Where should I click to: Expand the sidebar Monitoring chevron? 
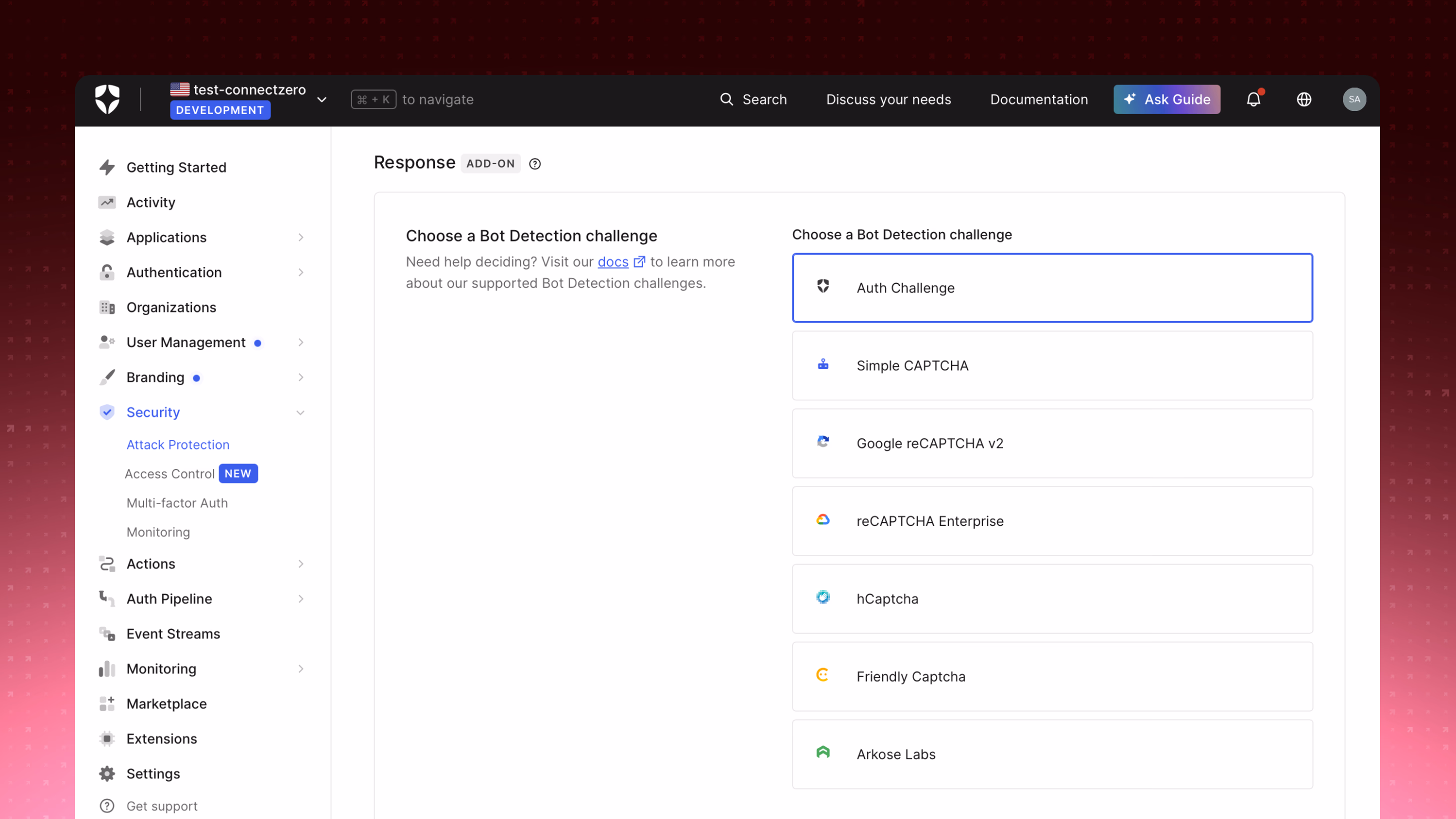(300, 669)
